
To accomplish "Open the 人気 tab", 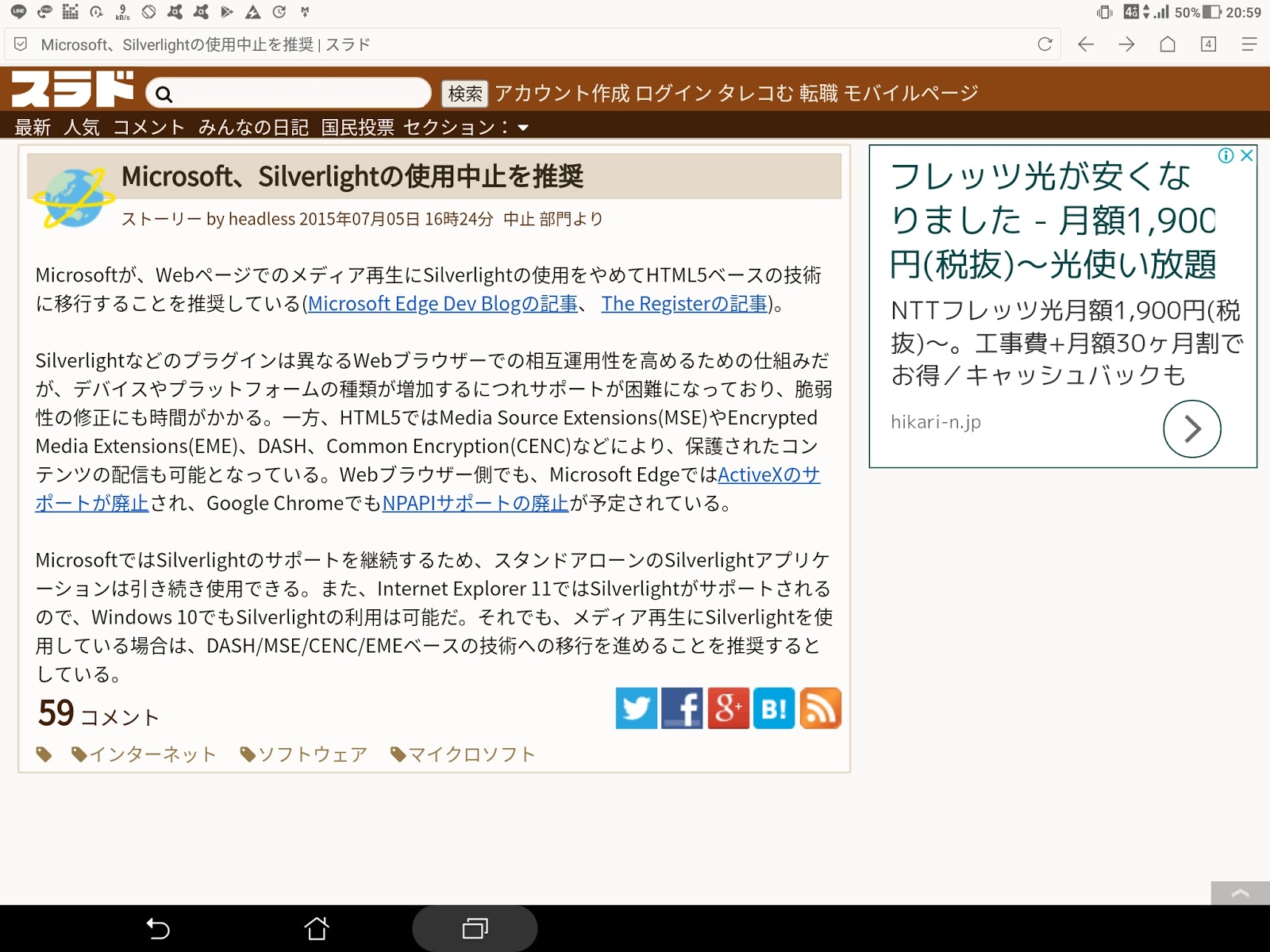I will coord(82,127).
